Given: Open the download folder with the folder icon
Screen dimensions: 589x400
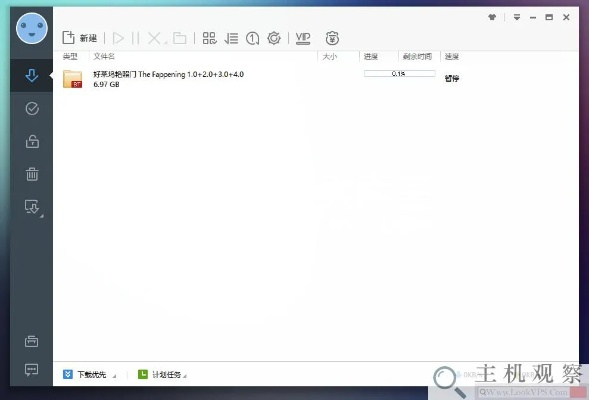Looking at the screenshot, I should (x=180, y=38).
